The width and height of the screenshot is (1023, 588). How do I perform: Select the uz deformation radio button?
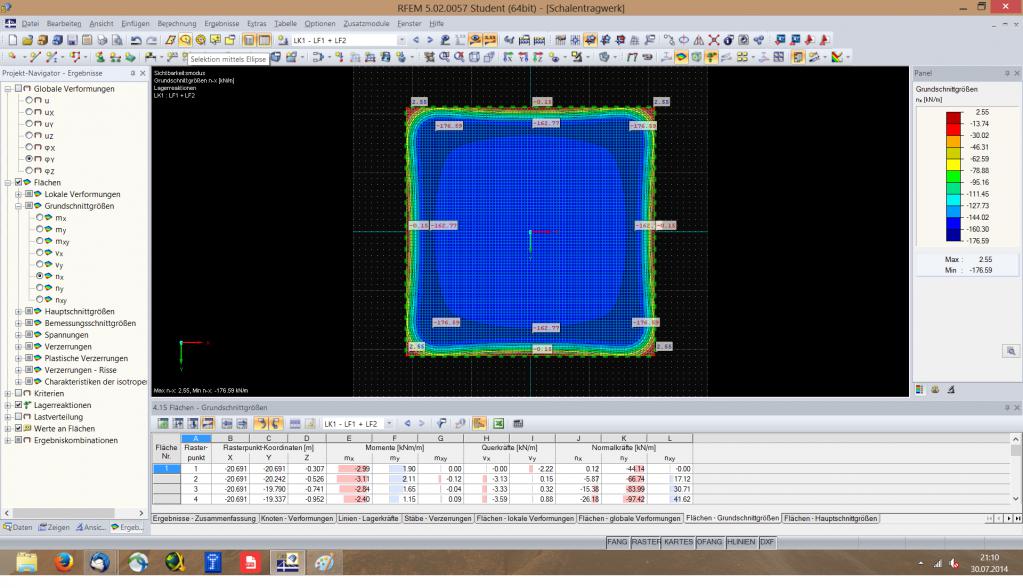[x=29, y=136]
